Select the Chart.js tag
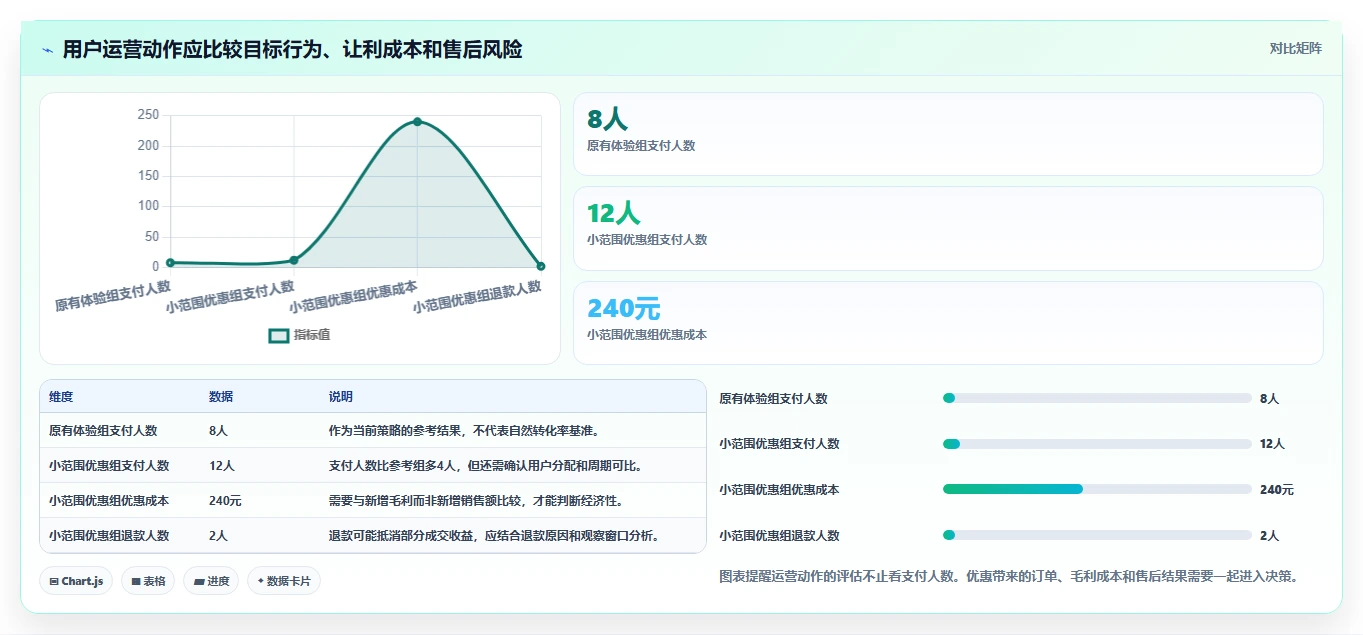1363x635 pixels. click(76, 581)
